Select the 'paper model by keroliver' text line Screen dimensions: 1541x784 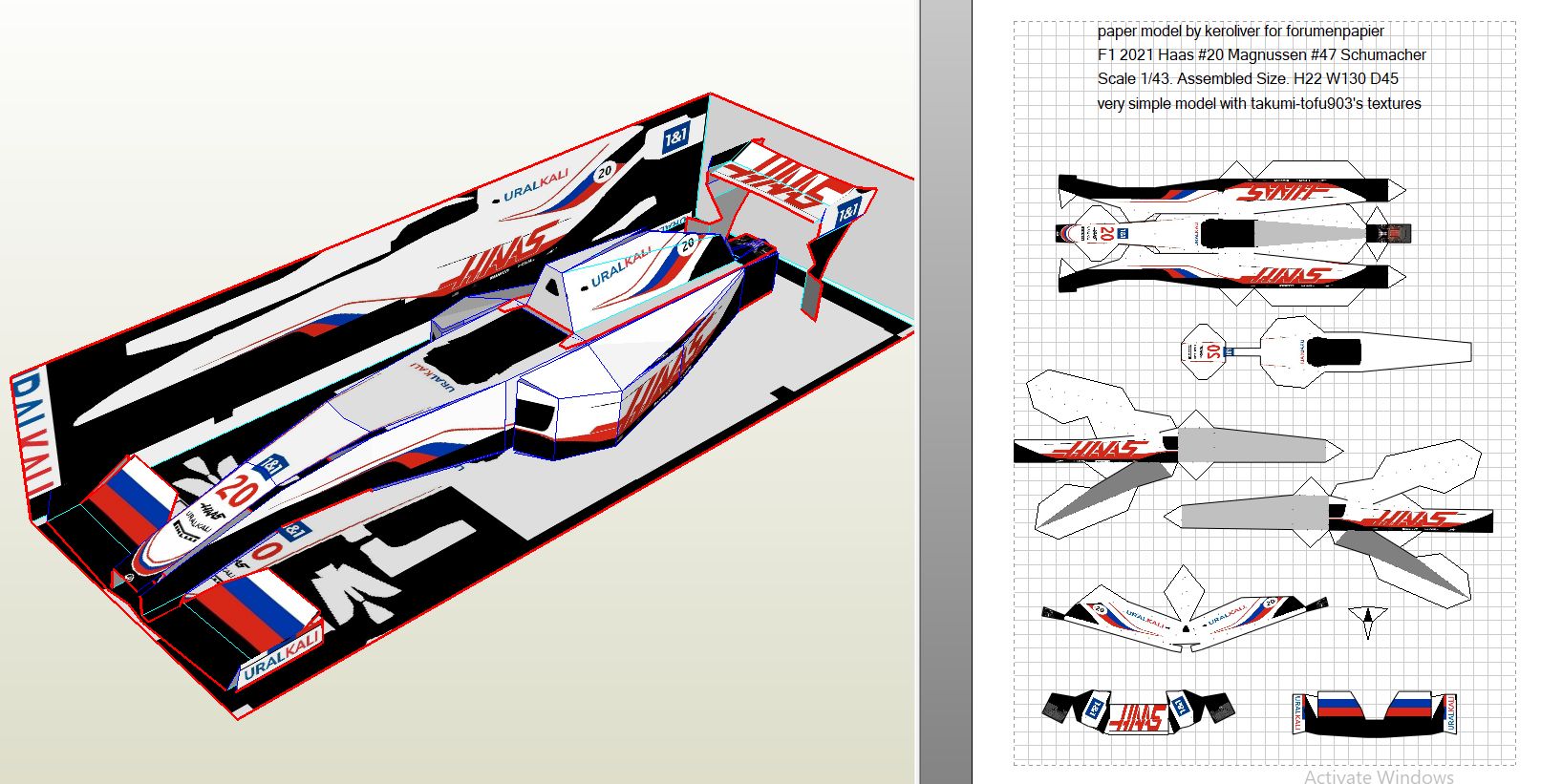1240,32
